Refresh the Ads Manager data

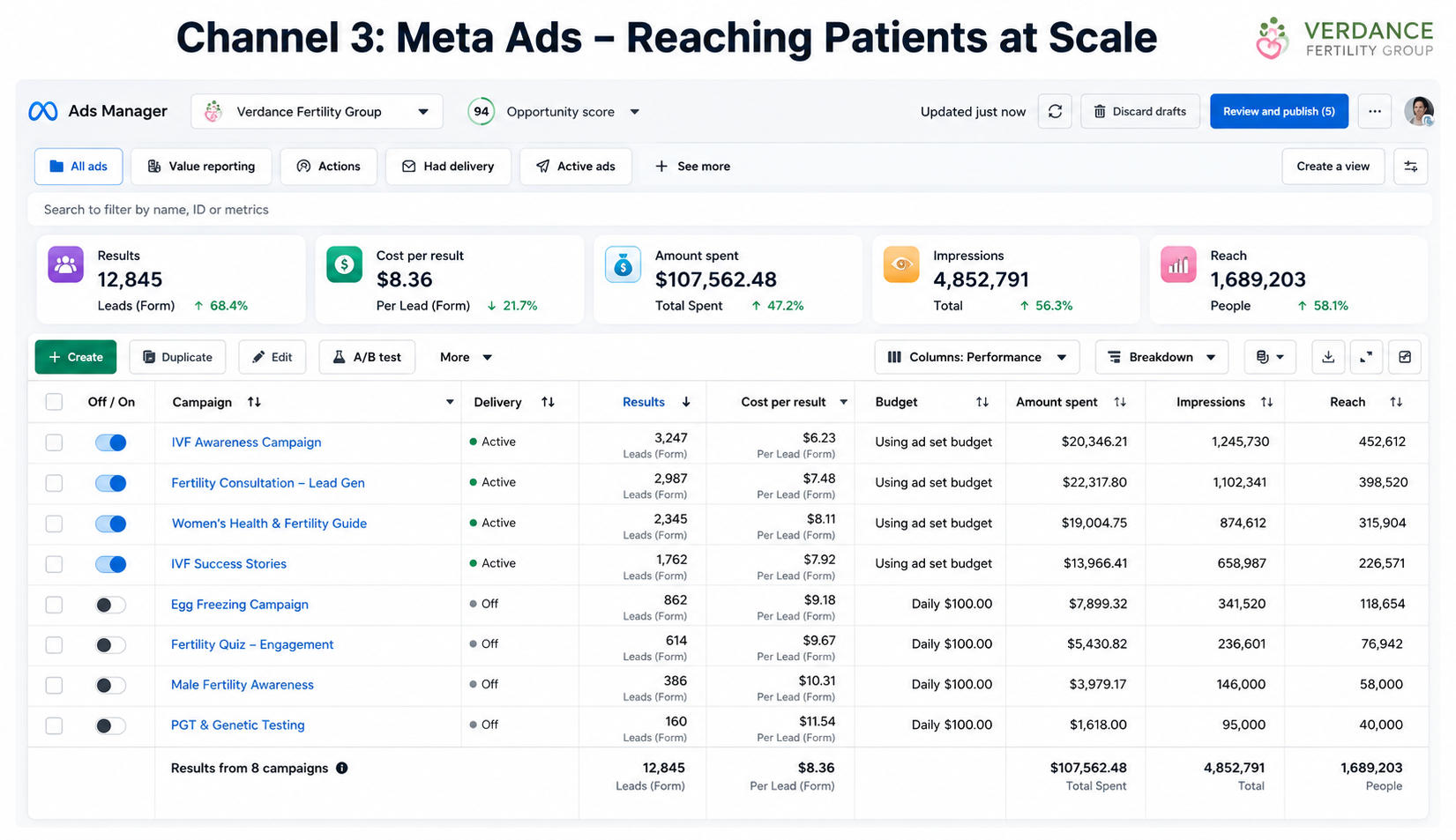click(x=1055, y=111)
